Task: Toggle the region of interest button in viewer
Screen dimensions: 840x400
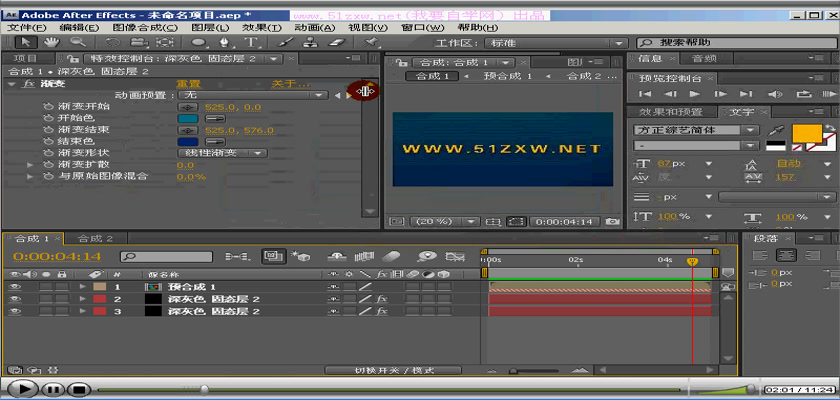Action: click(516, 221)
